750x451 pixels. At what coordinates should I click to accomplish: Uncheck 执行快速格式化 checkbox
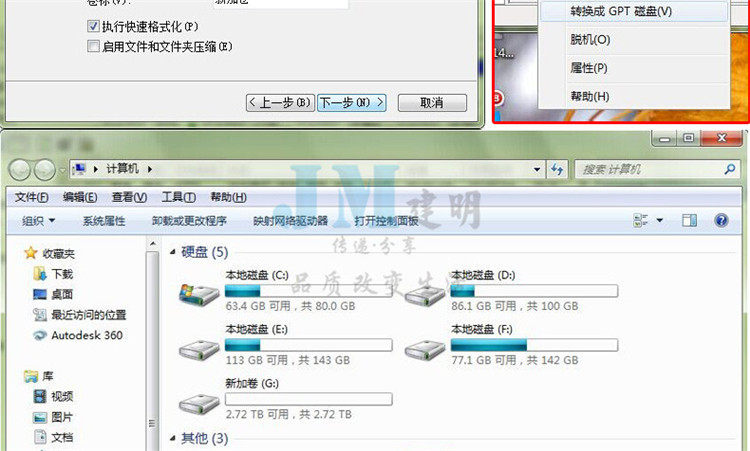pyautogui.click(x=93, y=26)
